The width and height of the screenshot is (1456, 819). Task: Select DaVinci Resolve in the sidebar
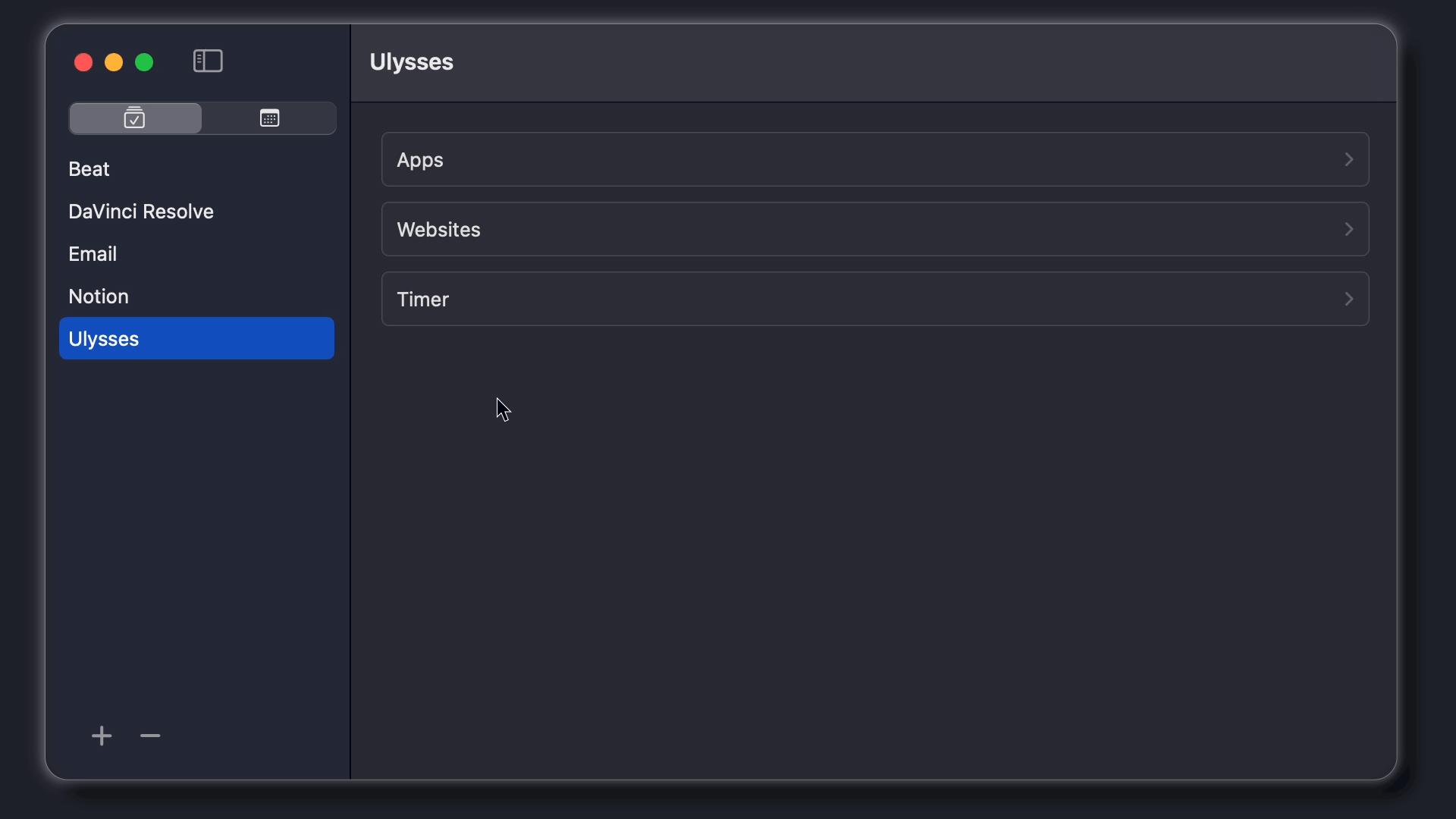196,212
